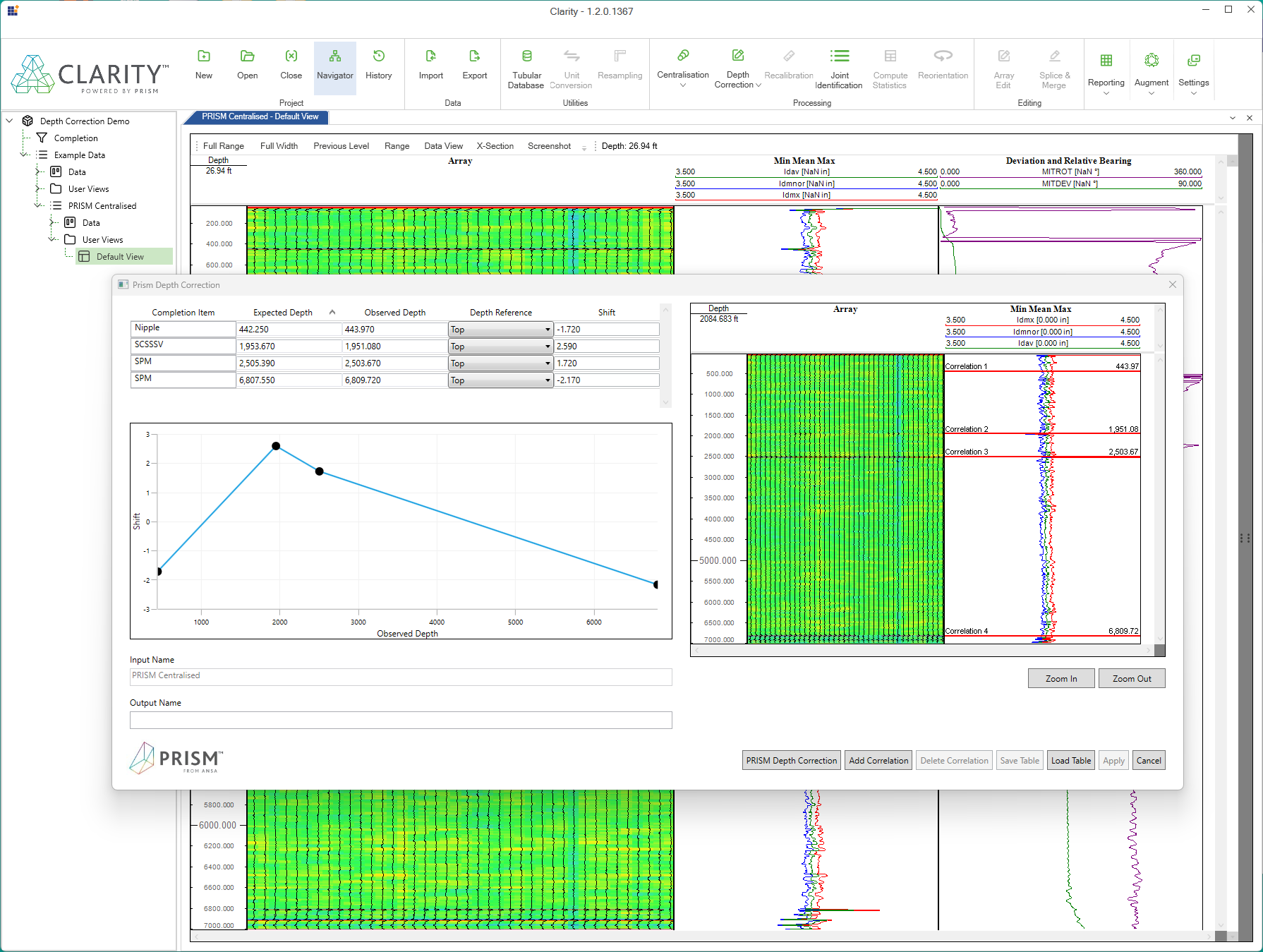Open the History tool

378,65
